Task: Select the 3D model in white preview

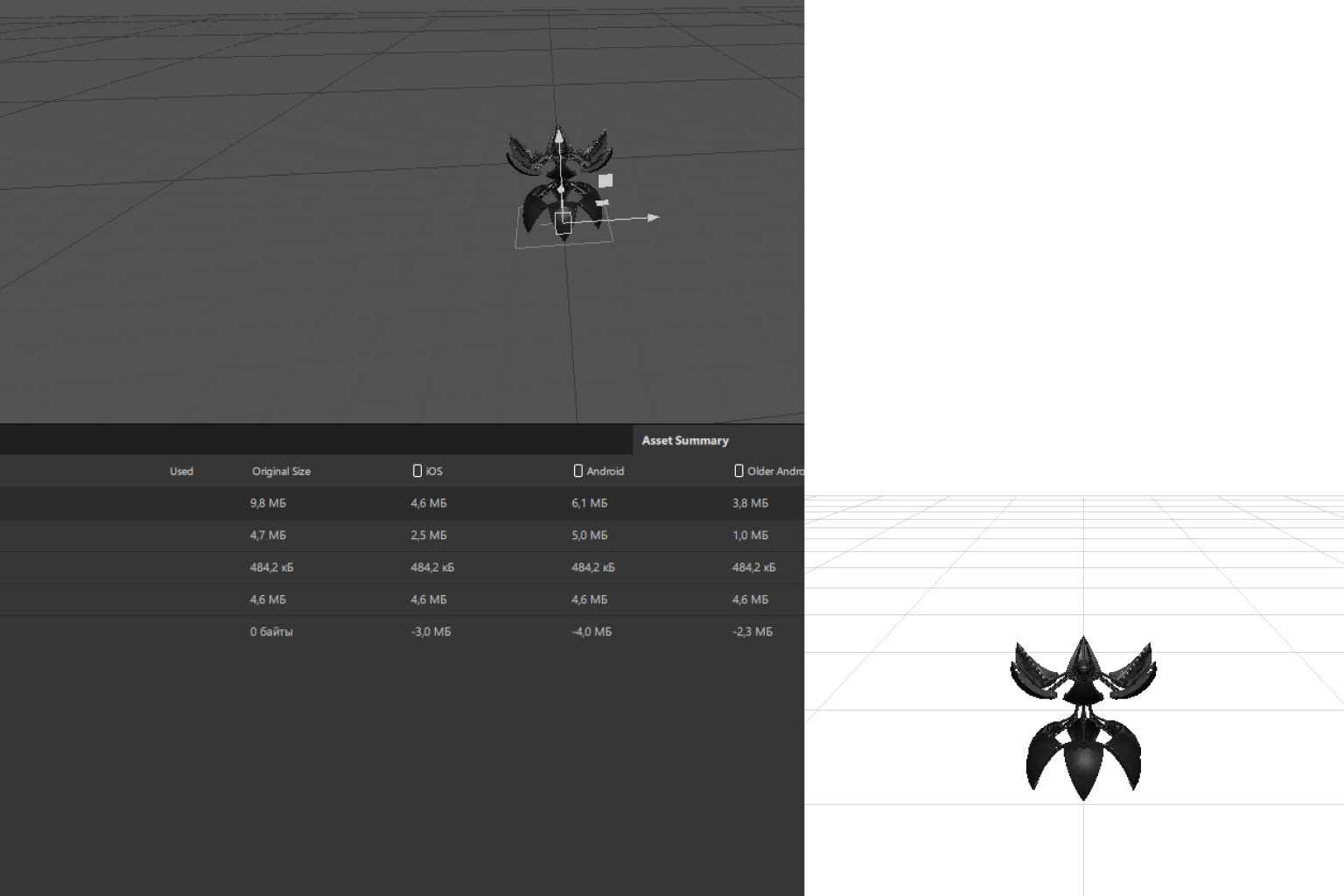Action: click(1083, 717)
